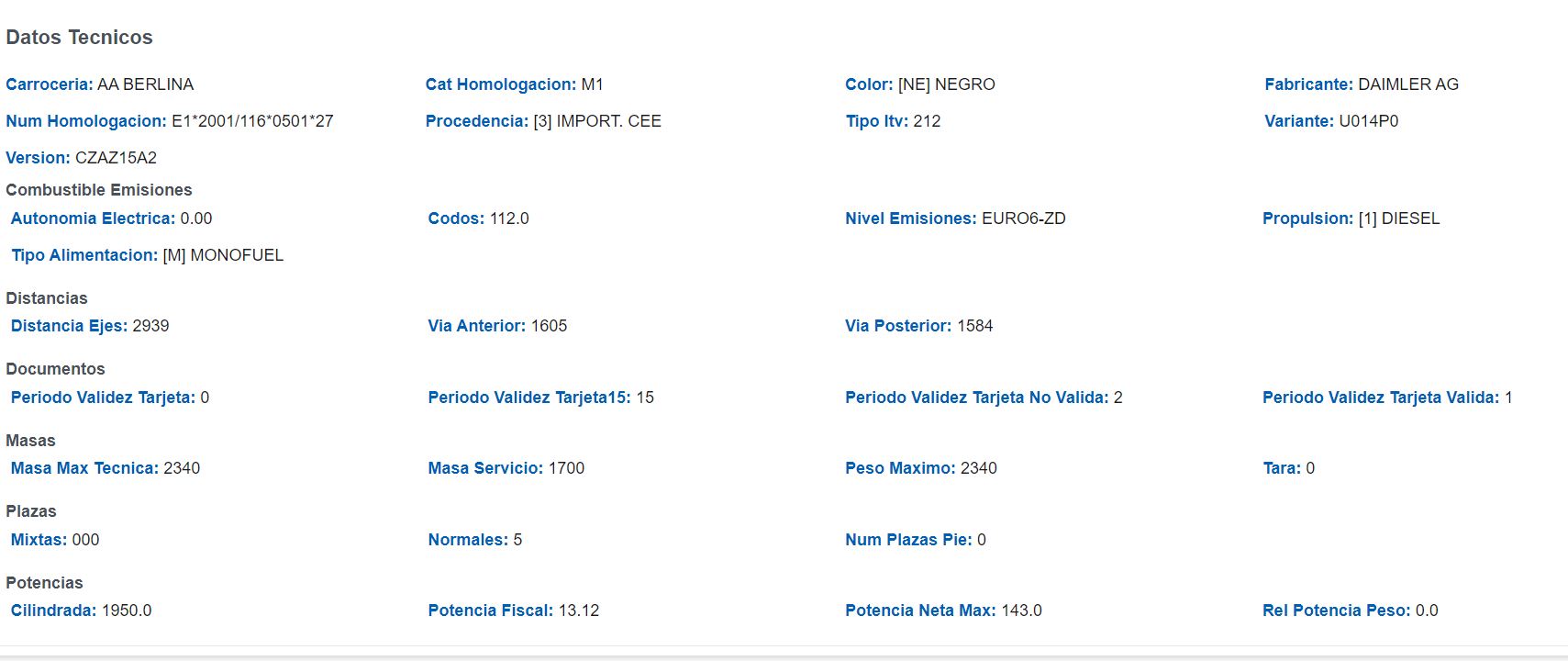The height and width of the screenshot is (661, 1568).
Task: Select the Version label
Action: (x=38, y=158)
